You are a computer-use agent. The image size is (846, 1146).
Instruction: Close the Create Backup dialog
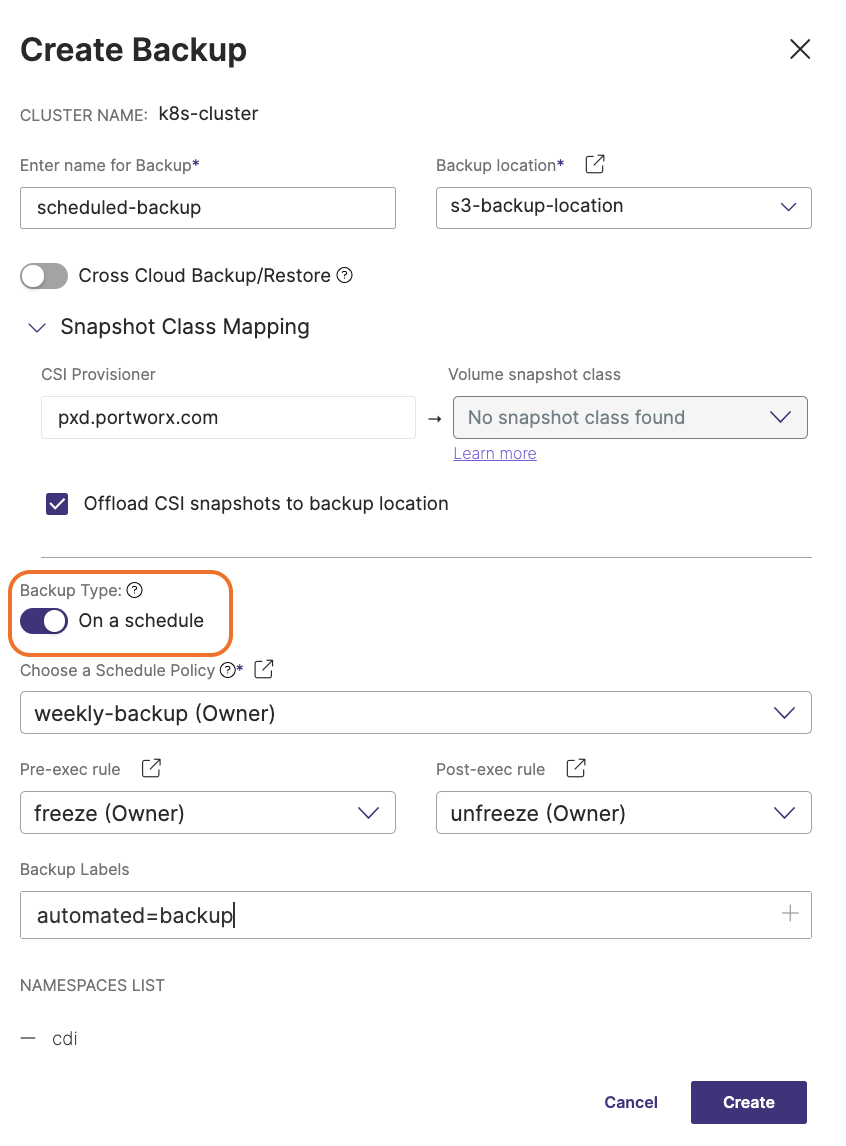799,50
